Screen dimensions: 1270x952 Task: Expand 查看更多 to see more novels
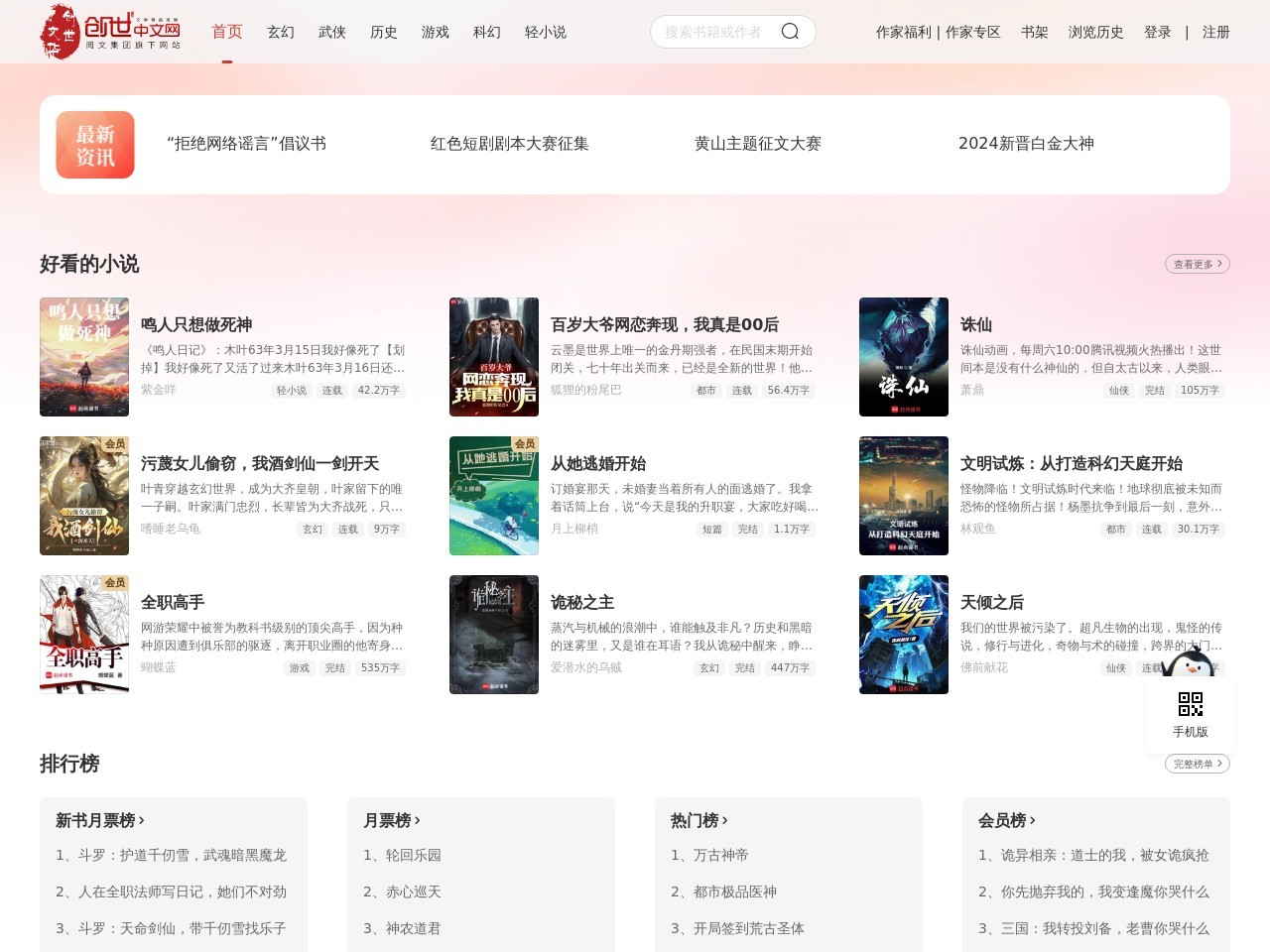click(1196, 264)
